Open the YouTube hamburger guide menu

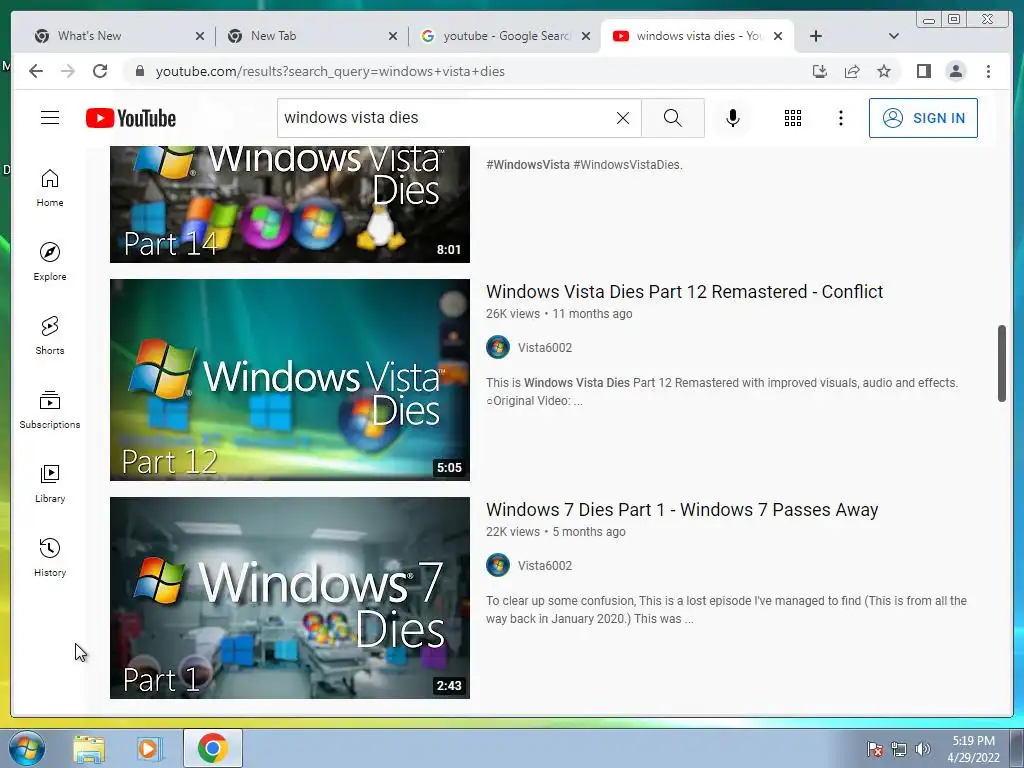50,118
